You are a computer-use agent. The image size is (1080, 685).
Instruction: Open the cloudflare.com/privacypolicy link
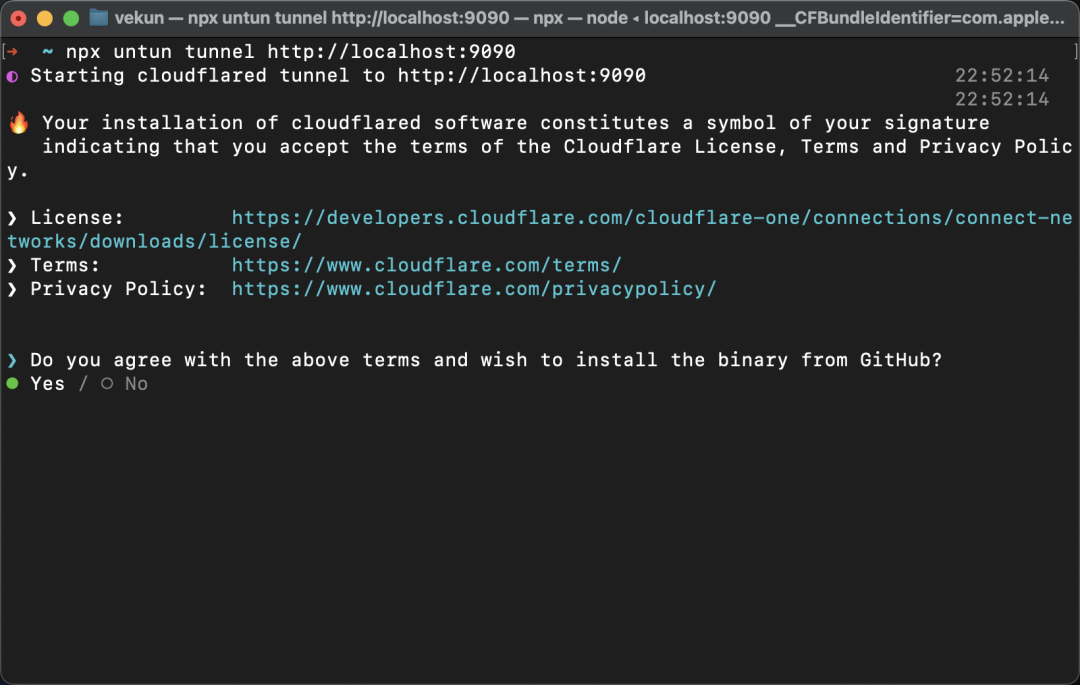click(x=474, y=289)
